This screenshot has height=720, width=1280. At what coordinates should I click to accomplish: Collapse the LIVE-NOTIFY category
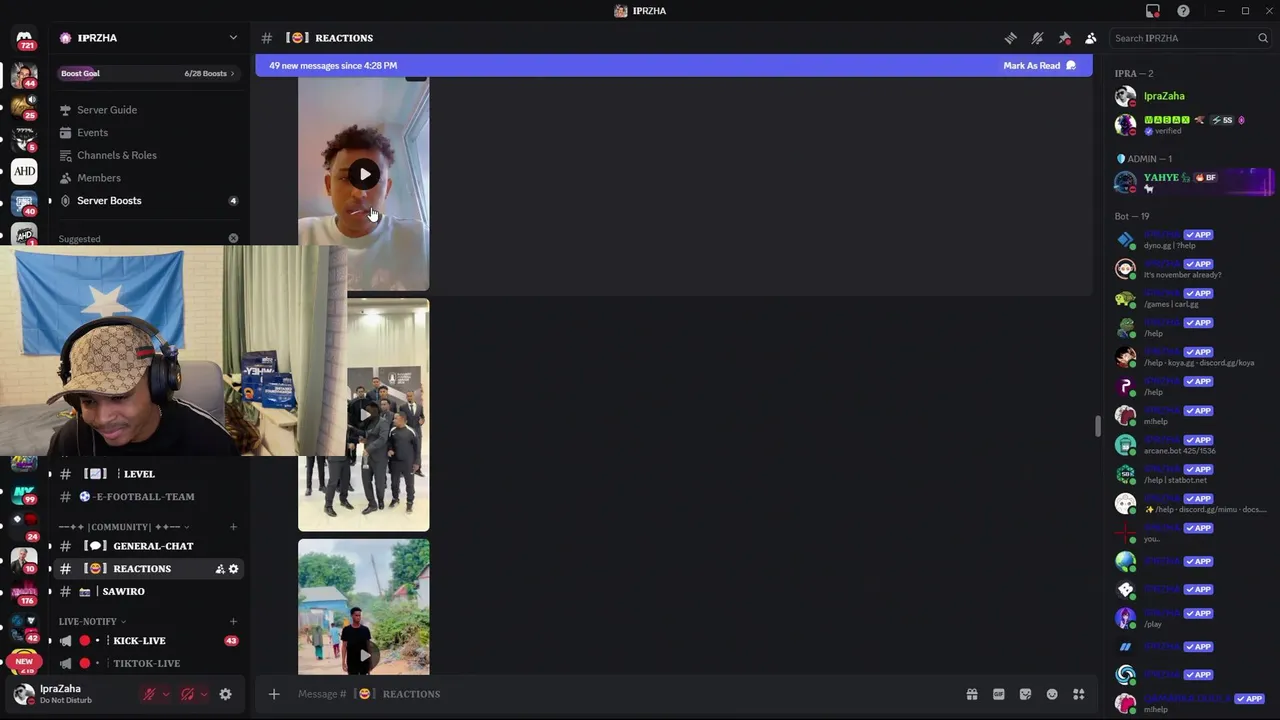92,622
